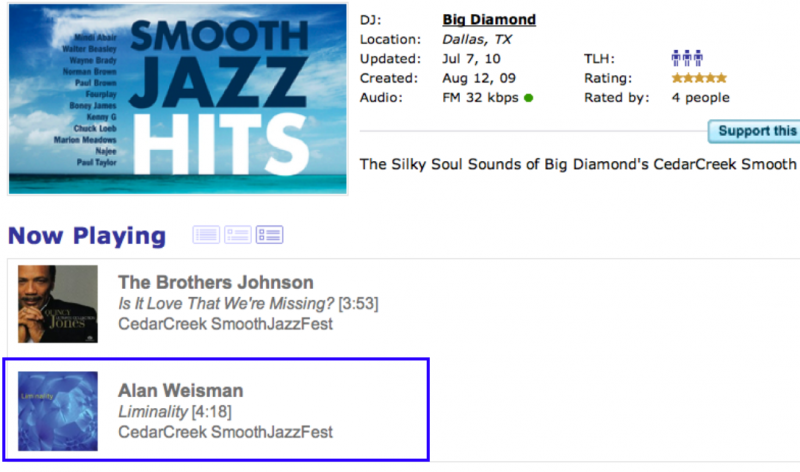
Task: Select The Brothers Johnson artist name
Action: click(215, 282)
